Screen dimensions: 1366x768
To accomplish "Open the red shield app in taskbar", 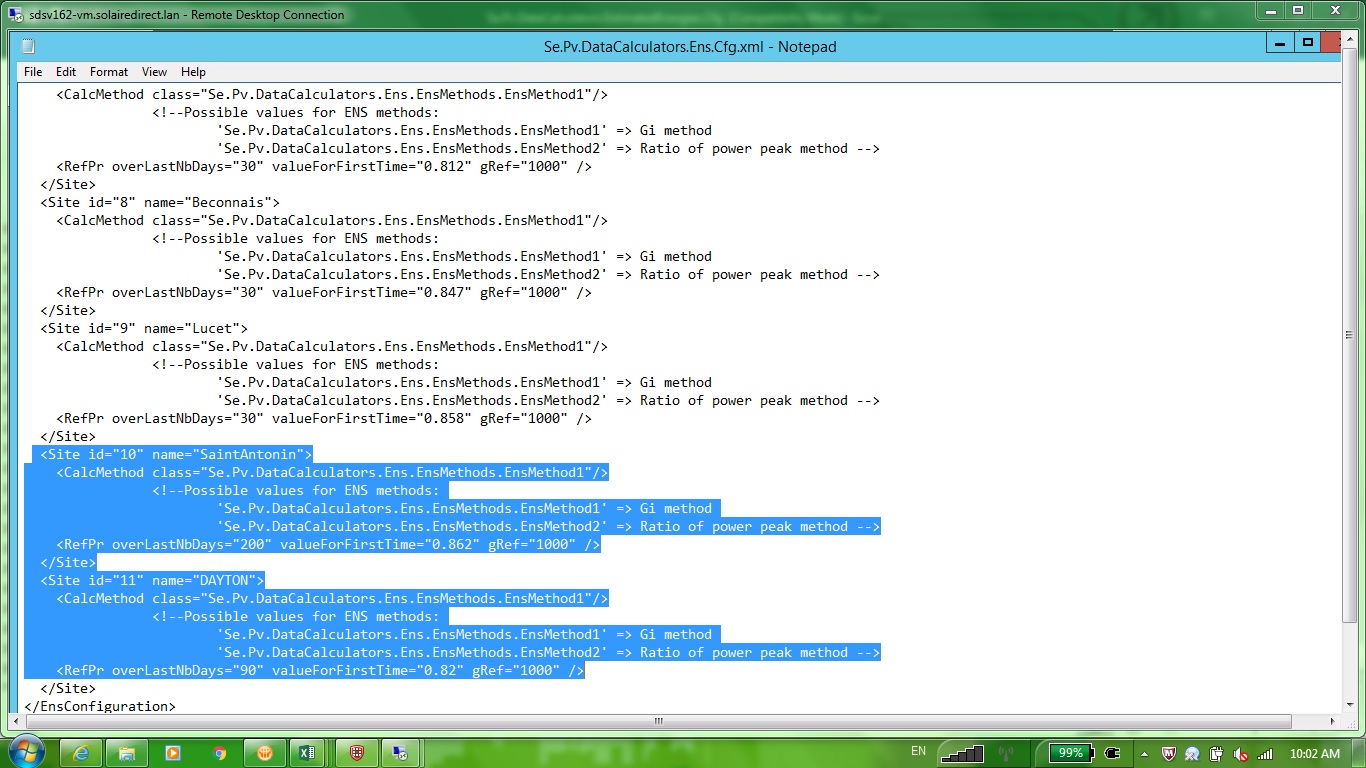I will point(357,753).
